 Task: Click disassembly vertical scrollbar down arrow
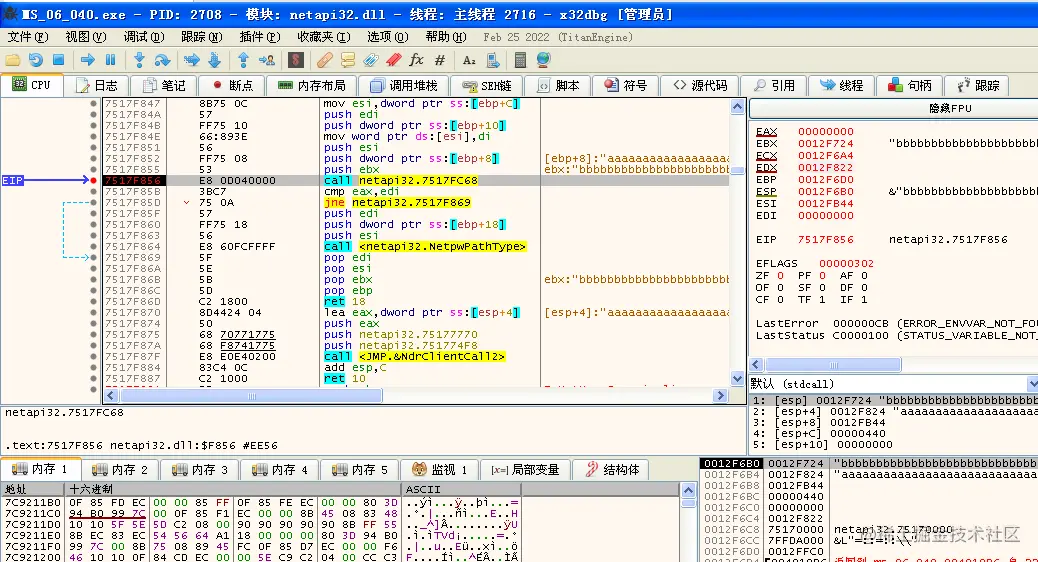point(737,379)
